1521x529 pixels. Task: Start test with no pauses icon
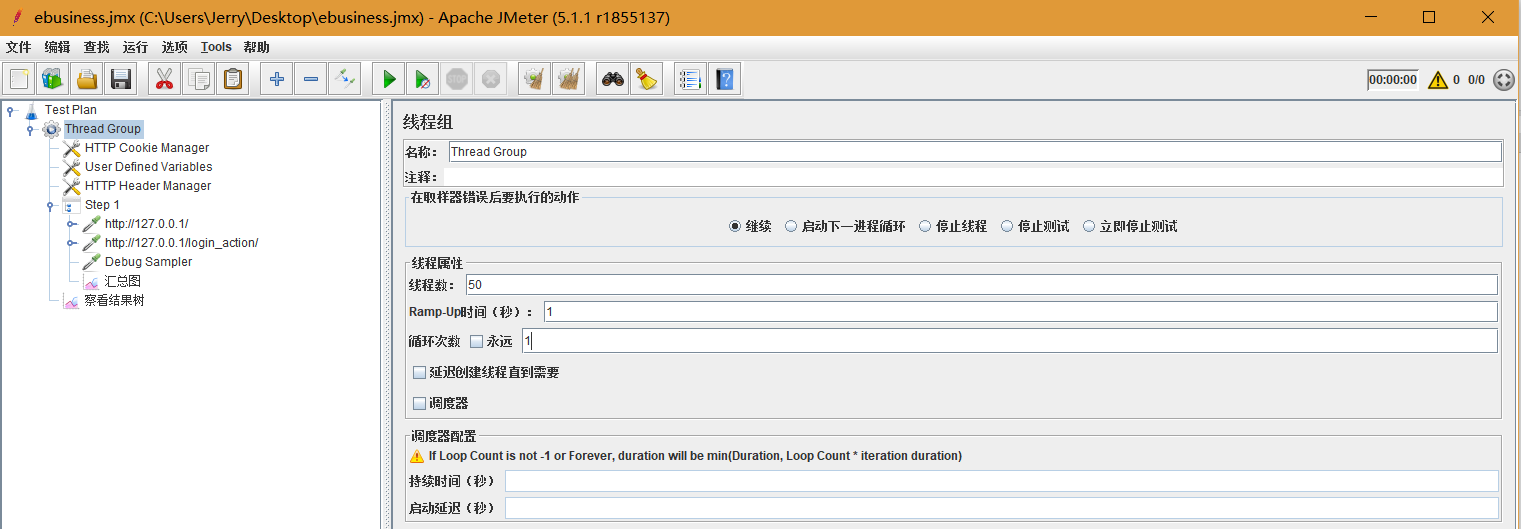423,79
